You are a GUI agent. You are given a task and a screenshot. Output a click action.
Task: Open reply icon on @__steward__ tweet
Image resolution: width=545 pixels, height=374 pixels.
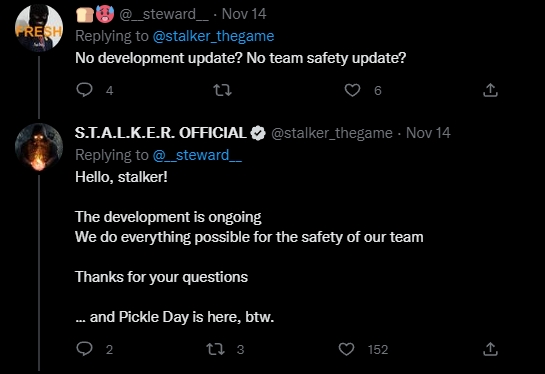pos(84,90)
